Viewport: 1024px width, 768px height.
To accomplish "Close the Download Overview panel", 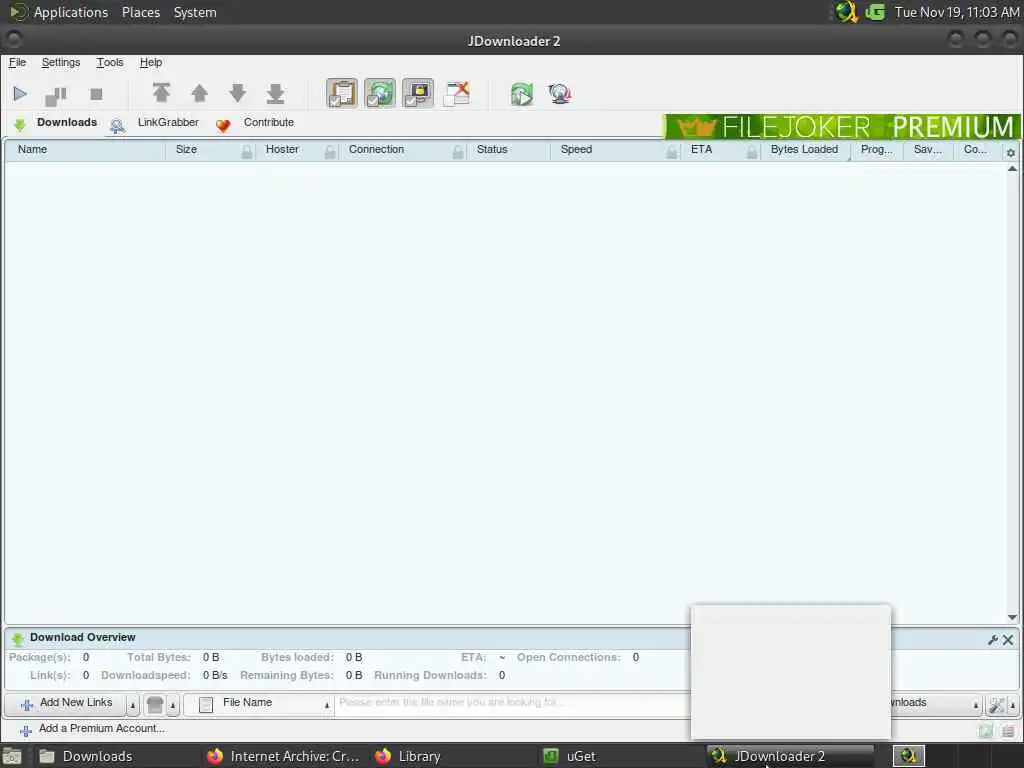I will [x=1008, y=640].
